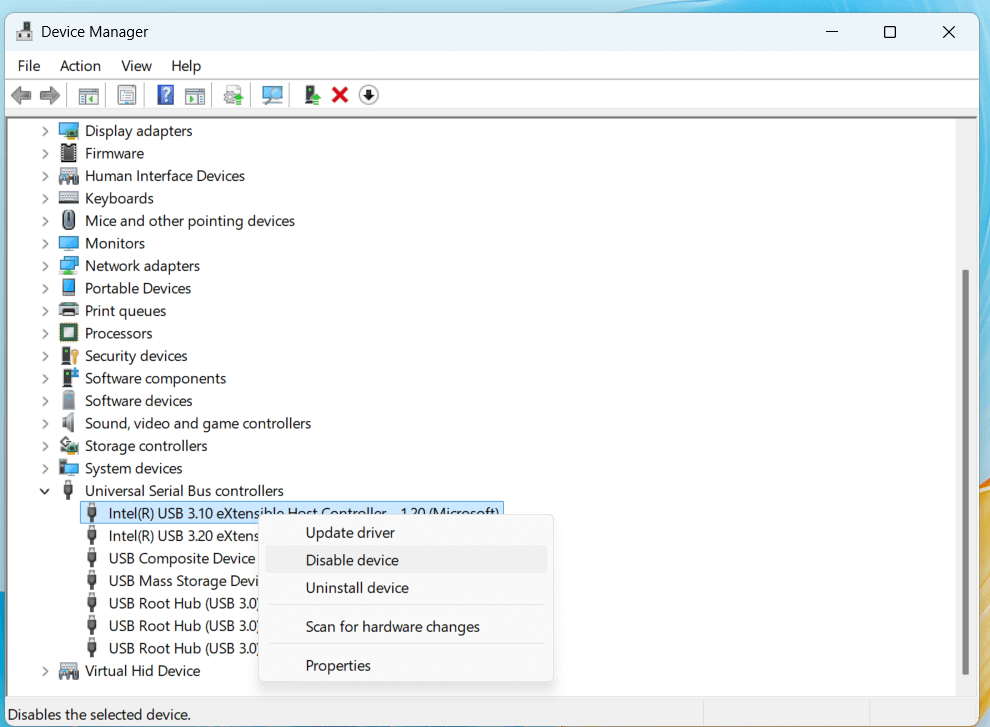Expand the Sound, video and game controllers category
The width and height of the screenshot is (990, 727).
pos(45,423)
